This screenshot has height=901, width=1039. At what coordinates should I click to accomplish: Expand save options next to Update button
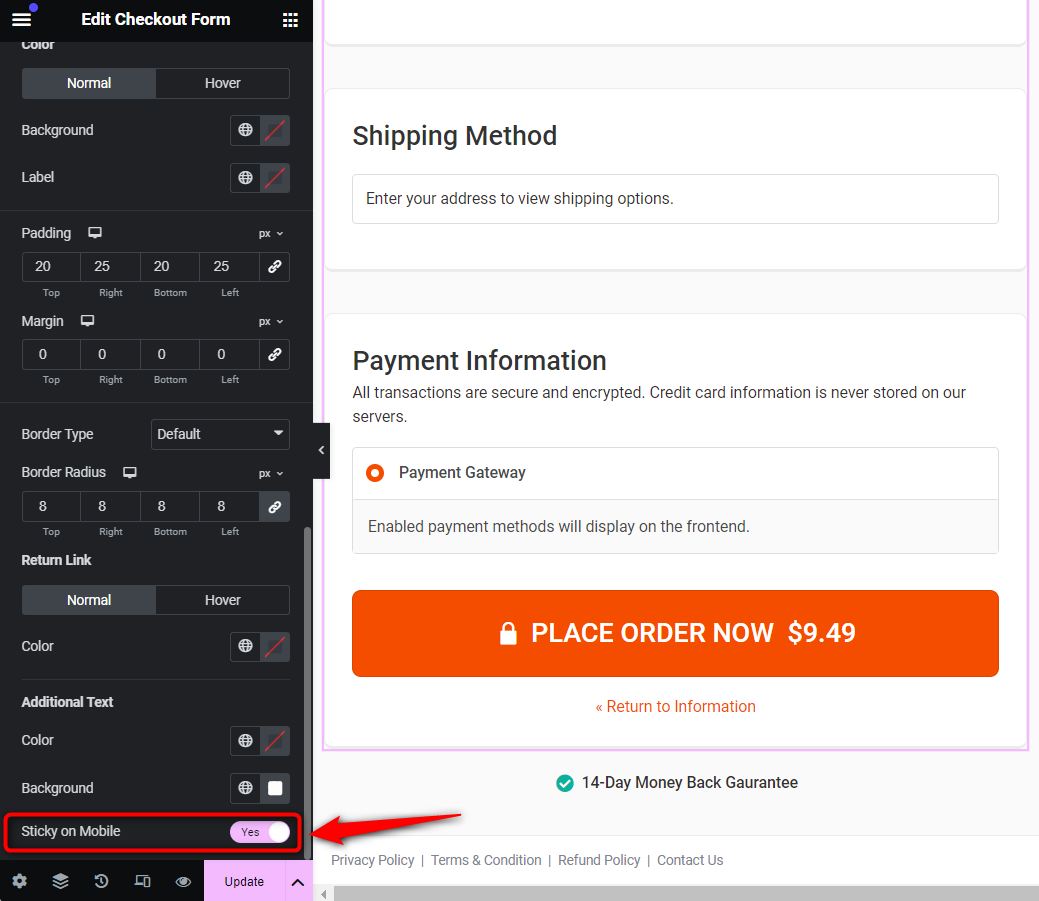[297, 881]
